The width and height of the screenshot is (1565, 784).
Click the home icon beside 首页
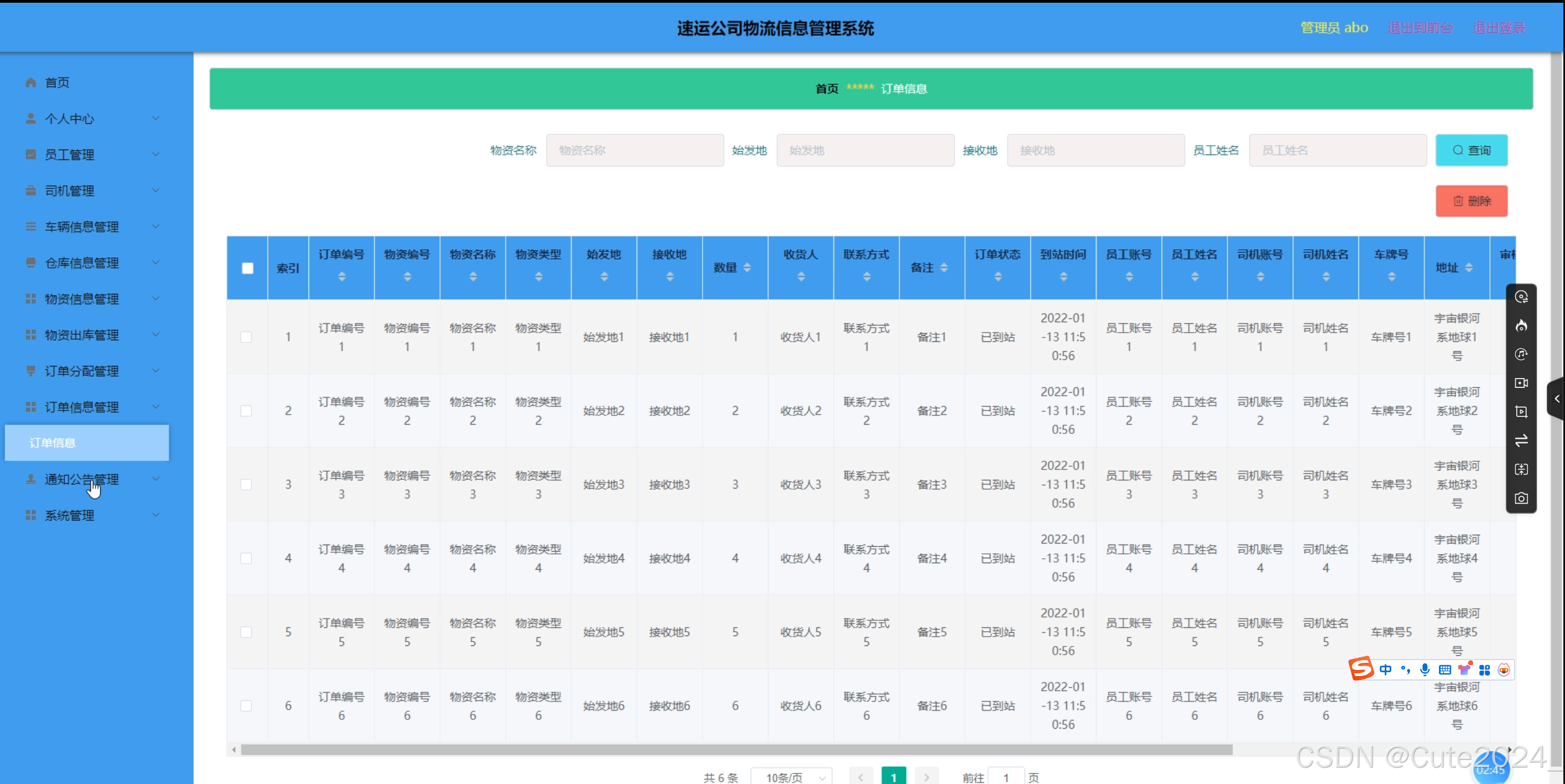(31, 82)
